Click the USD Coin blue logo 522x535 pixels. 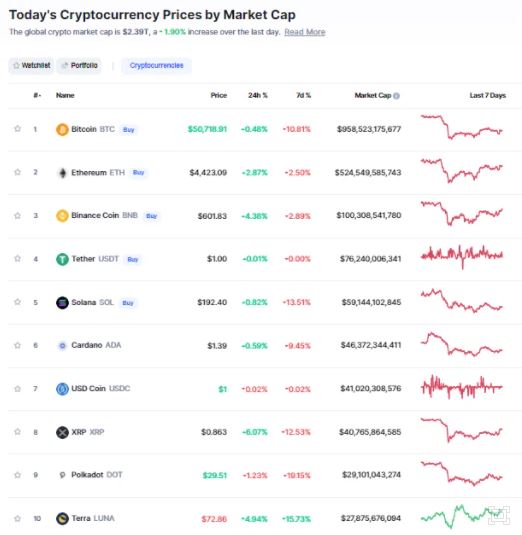(62, 389)
